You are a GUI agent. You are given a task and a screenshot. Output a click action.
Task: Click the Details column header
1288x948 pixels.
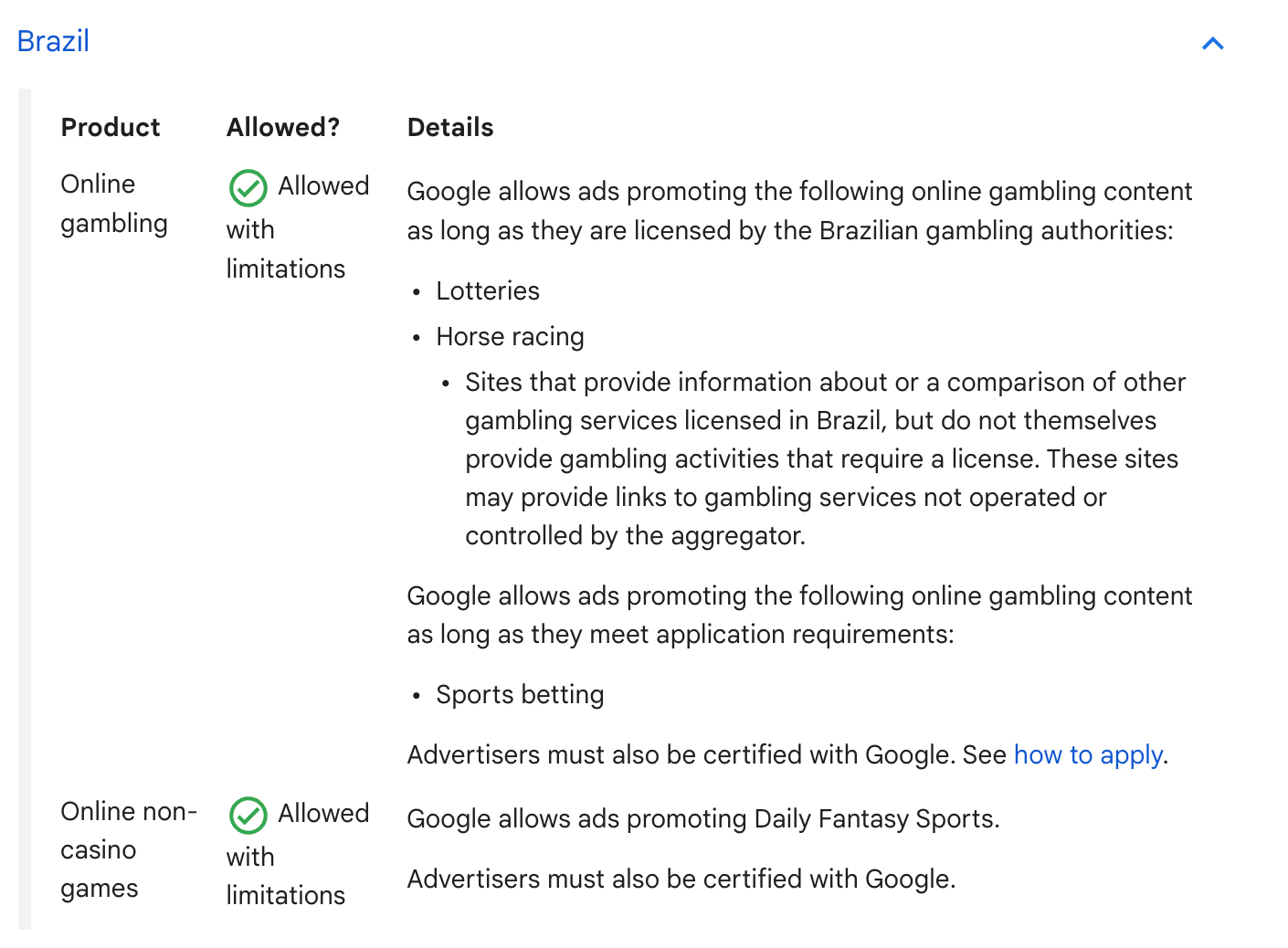[450, 127]
